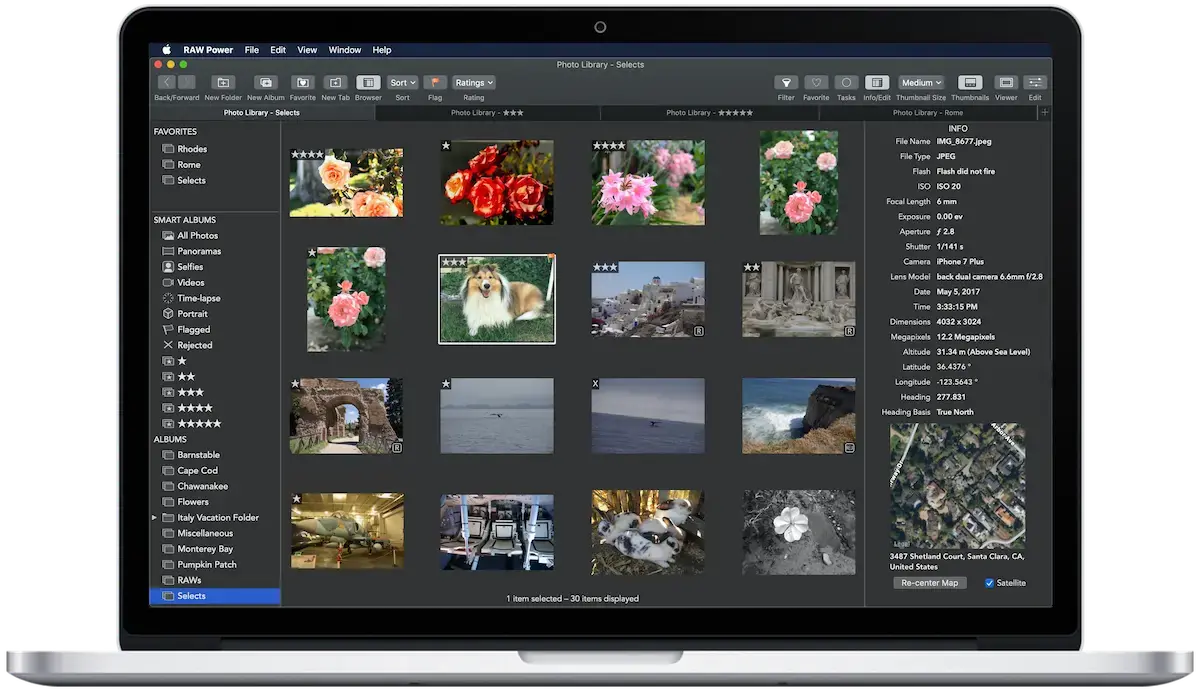
Task: Click the Flag icon in the toolbar
Action: click(x=435, y=84)
